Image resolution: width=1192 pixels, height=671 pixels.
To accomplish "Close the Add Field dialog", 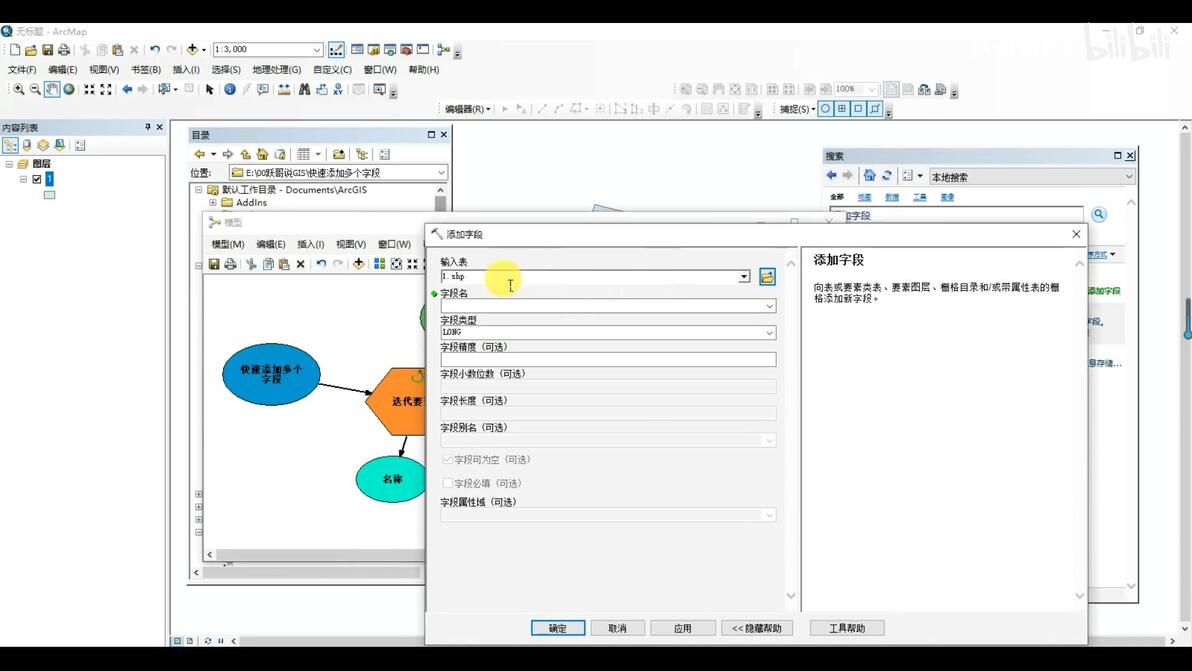I will (x=1076, y=234).
